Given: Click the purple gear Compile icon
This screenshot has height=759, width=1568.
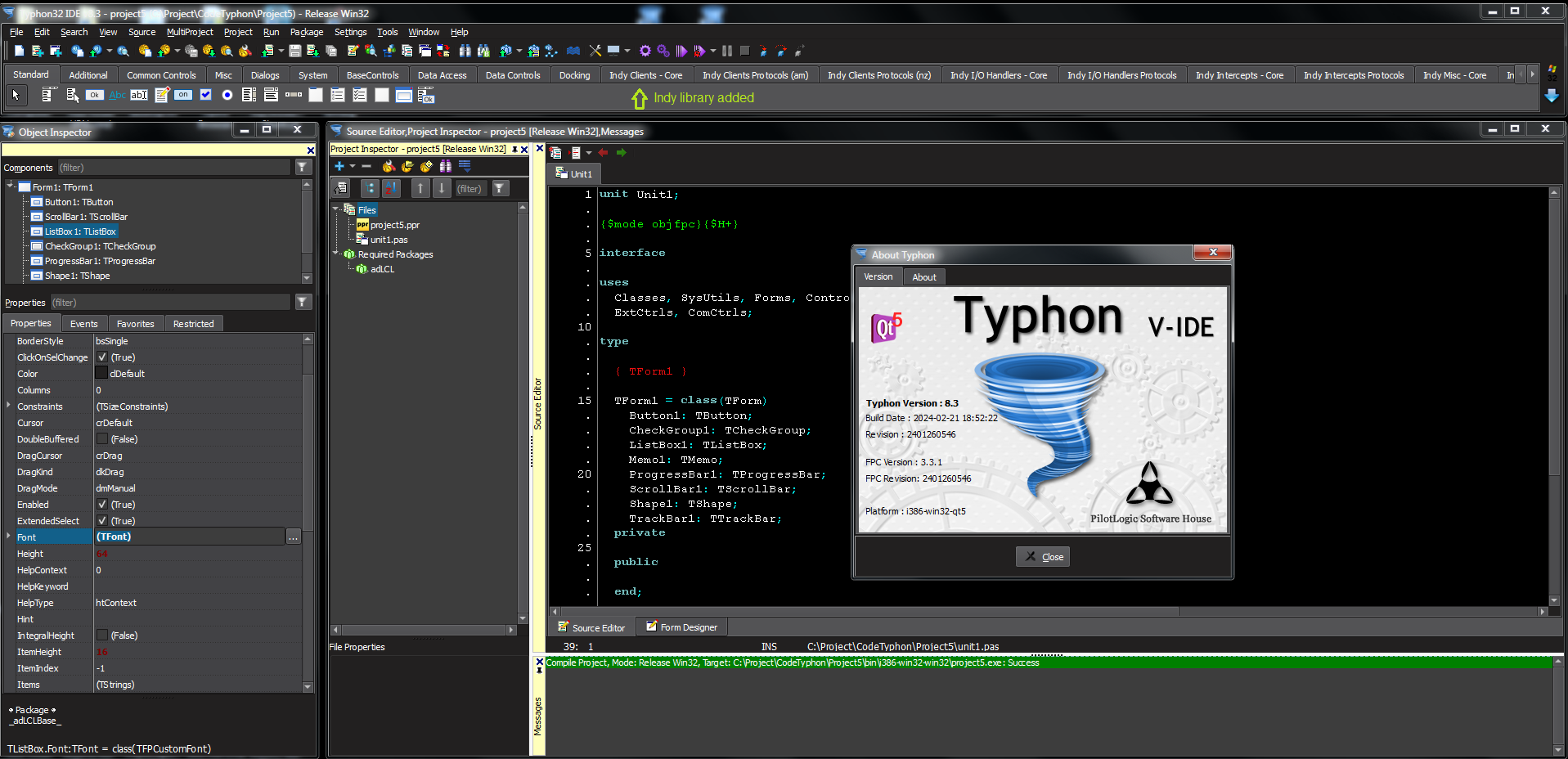Looking at the screenshot, I should (x=645, y=51).
